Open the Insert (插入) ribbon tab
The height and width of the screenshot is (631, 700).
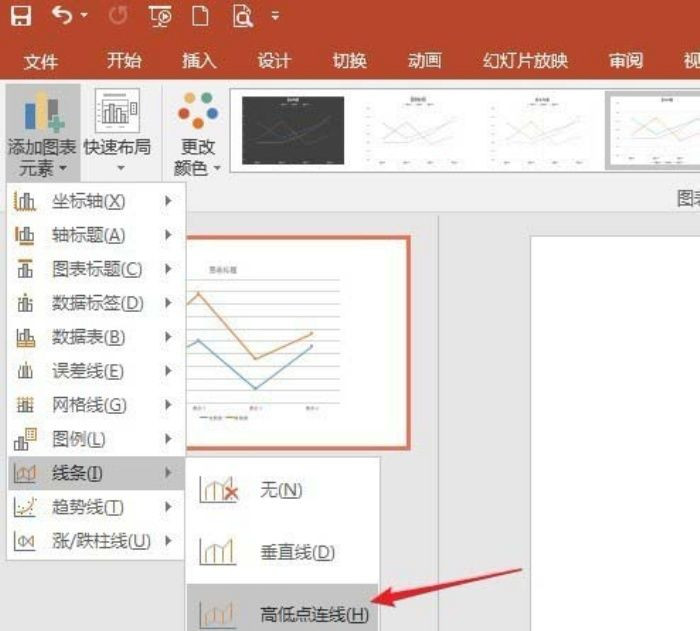click(x=199, y=61)
